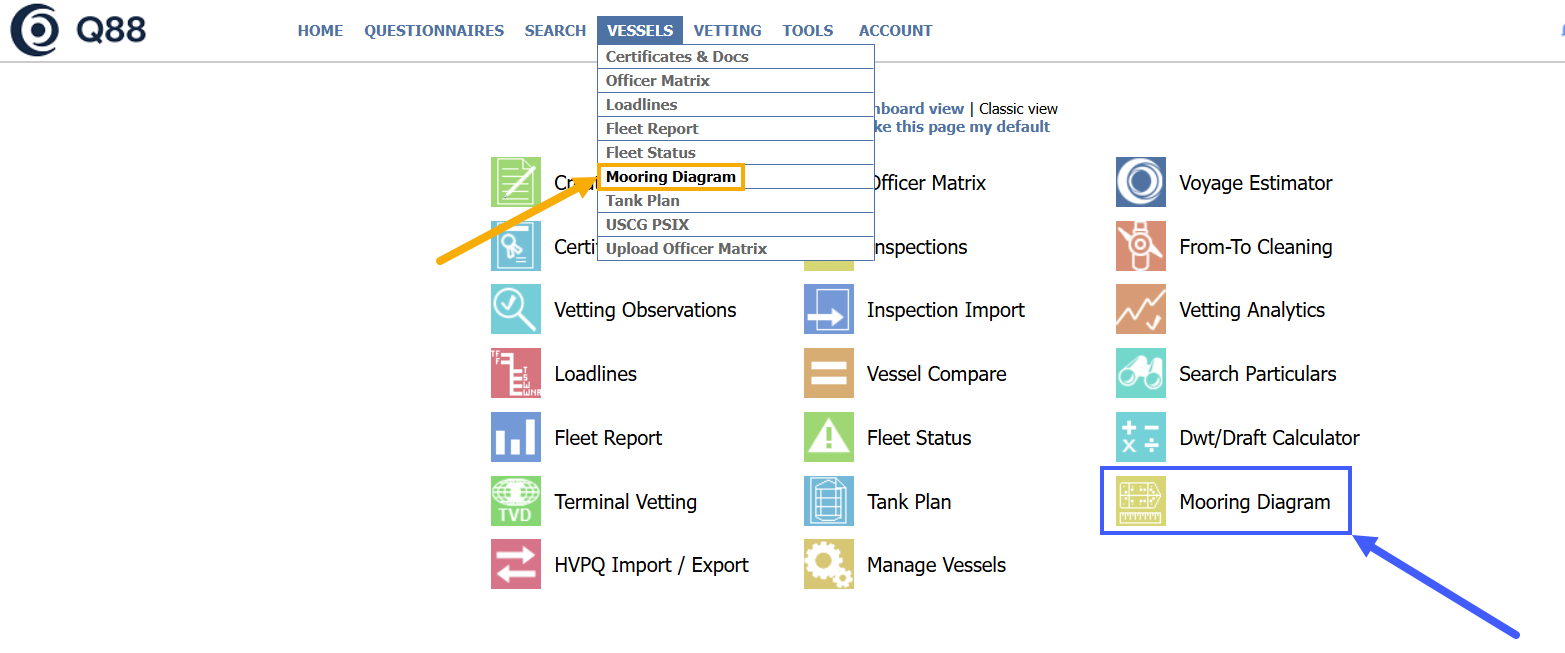Viewport: 1565px width, 653px height.
Task: Click the Manage Vessels gears icon
Action: 829,565
